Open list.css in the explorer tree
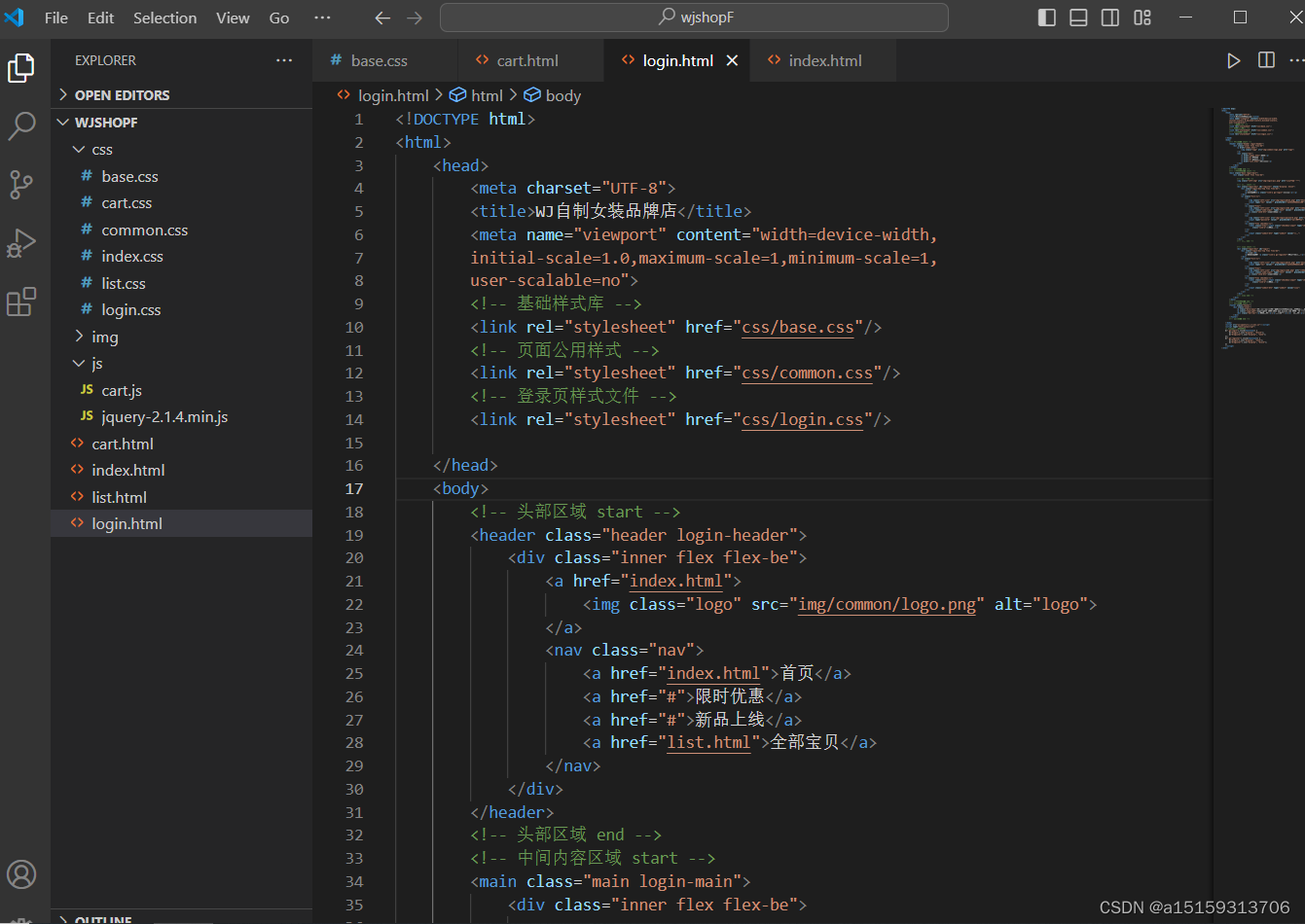 (x=181, y=283)
